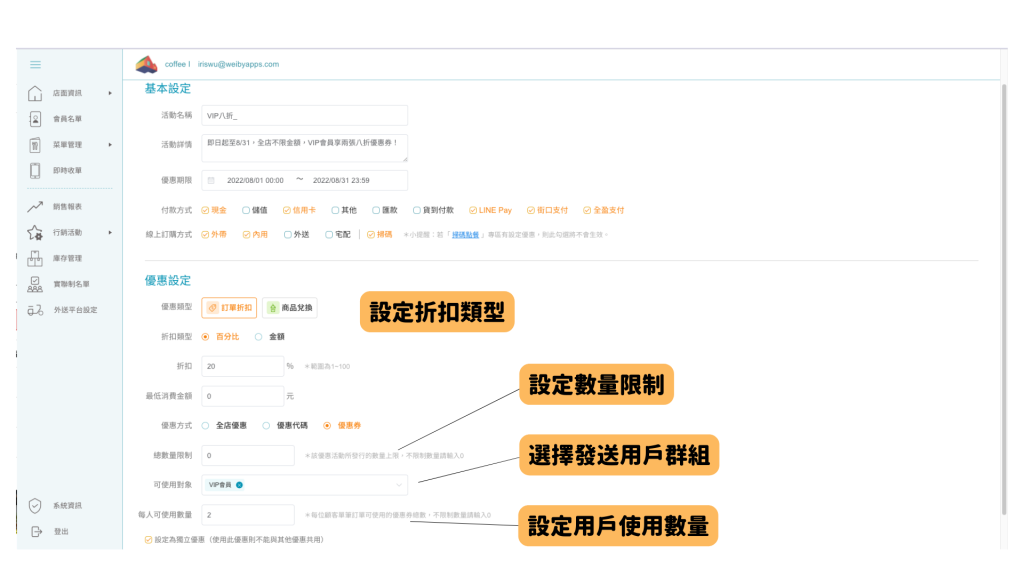This screenshot has height=576, width=1024.
Task: Uncheck the 現金 payment checkbox
Action: click(205, 210)
